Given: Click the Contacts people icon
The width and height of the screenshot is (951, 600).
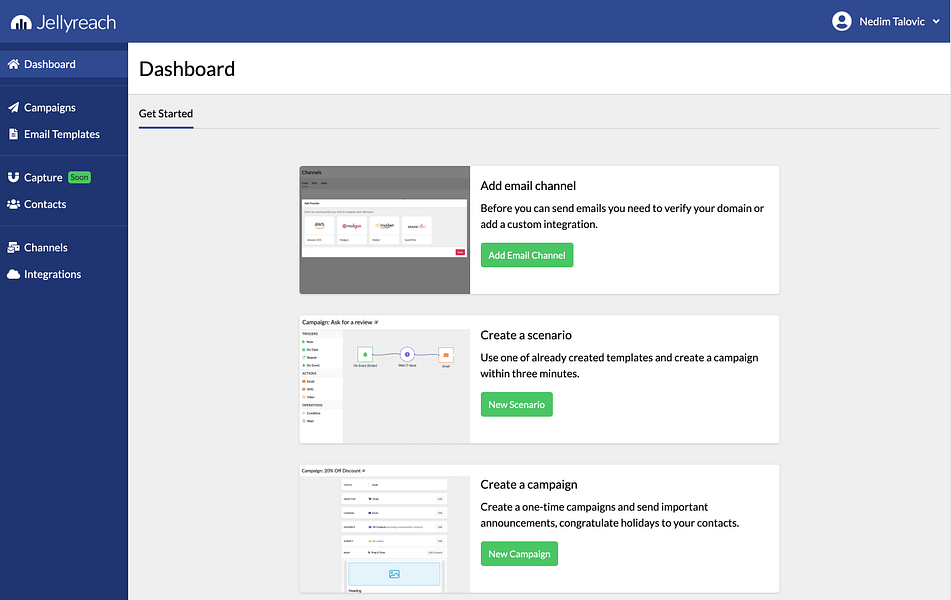Looking at the screenshot, I should click(x=13, y=204).
